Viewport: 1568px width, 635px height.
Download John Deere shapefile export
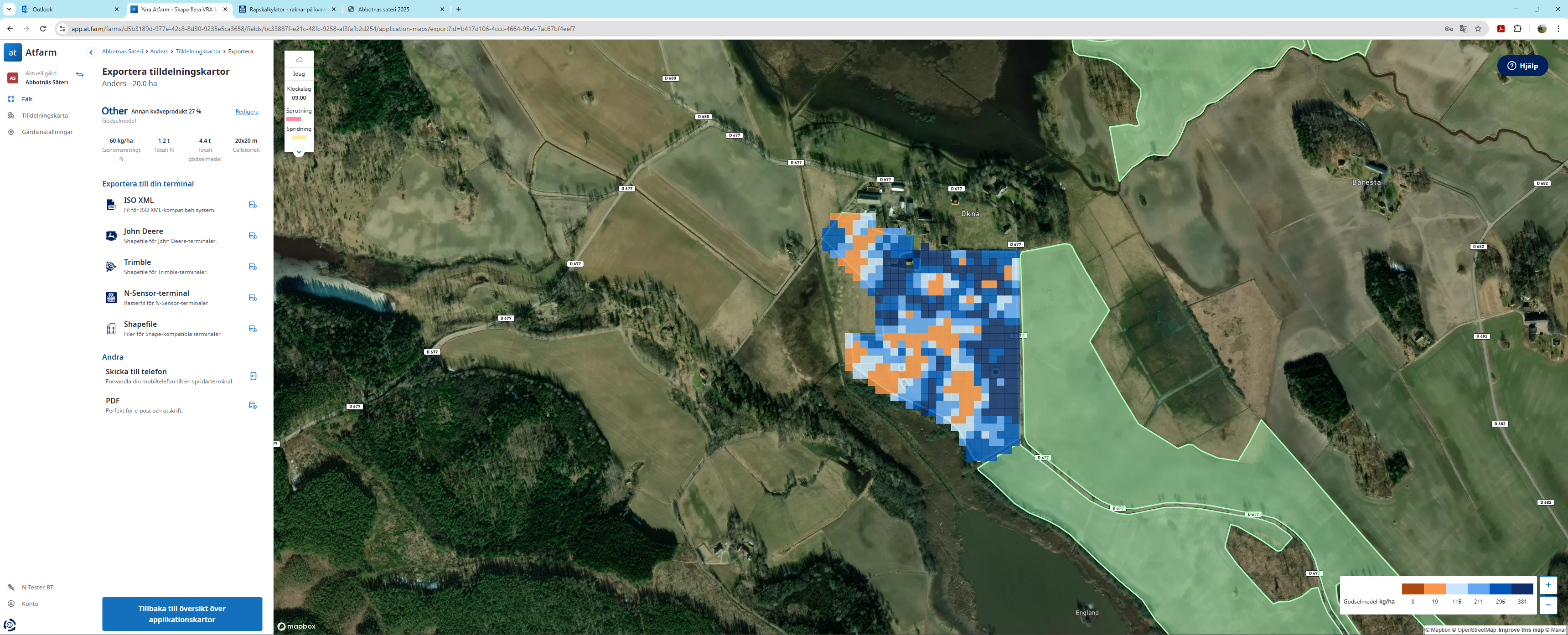point(253,236)
